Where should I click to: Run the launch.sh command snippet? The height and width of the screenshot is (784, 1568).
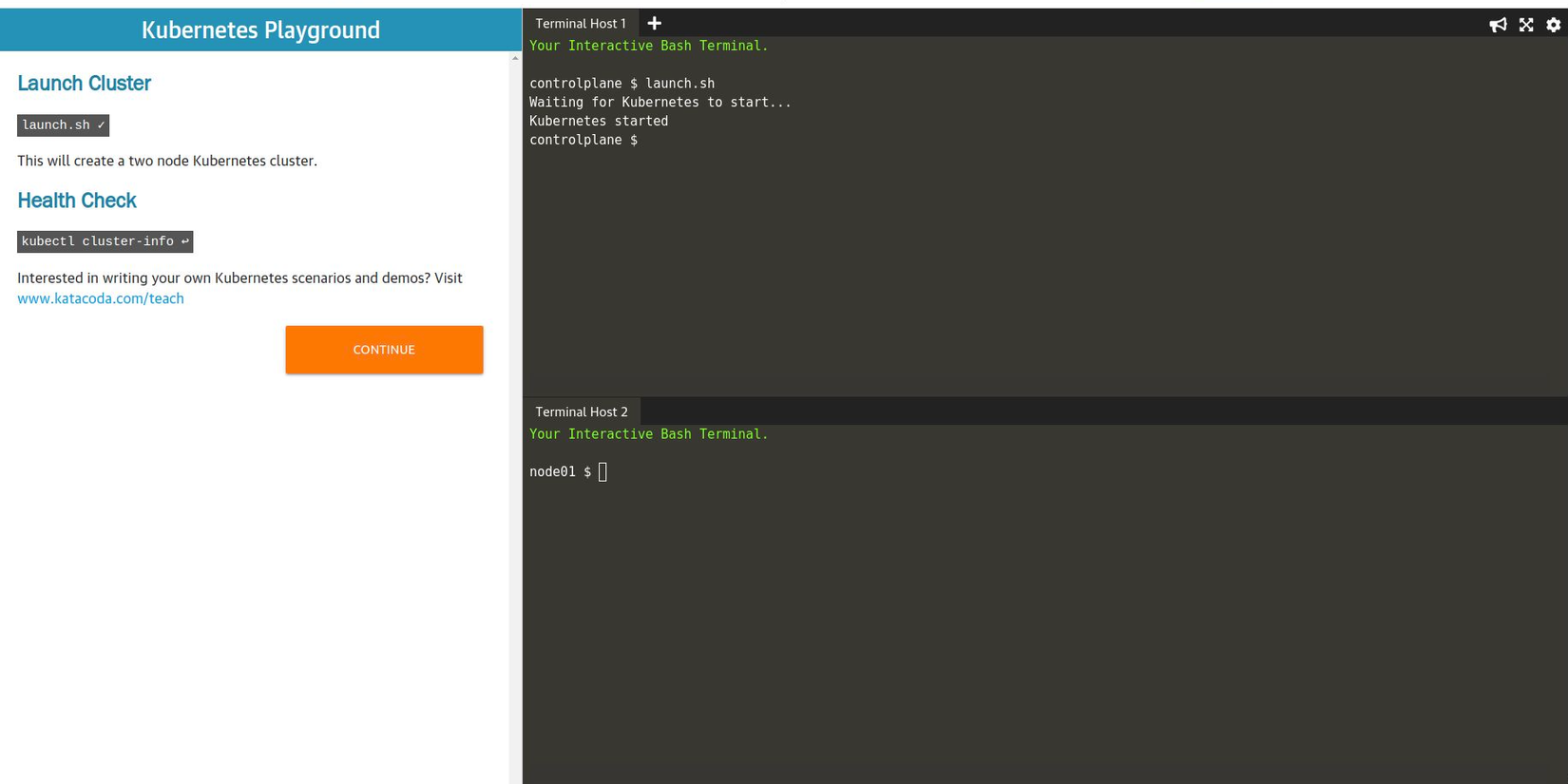pyautogui.click(x=63, y=125)
